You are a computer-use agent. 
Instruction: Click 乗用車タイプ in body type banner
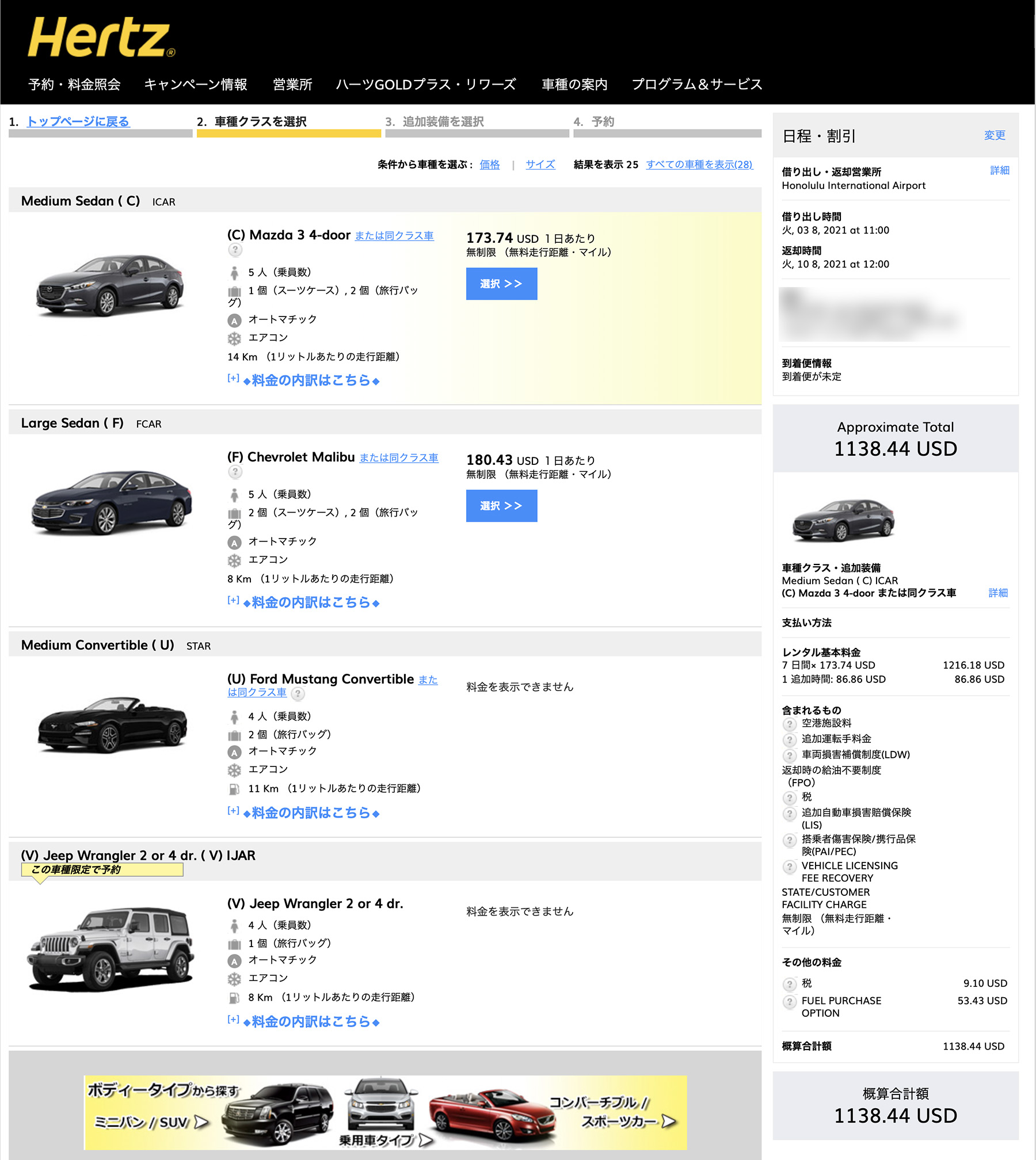385,1140
